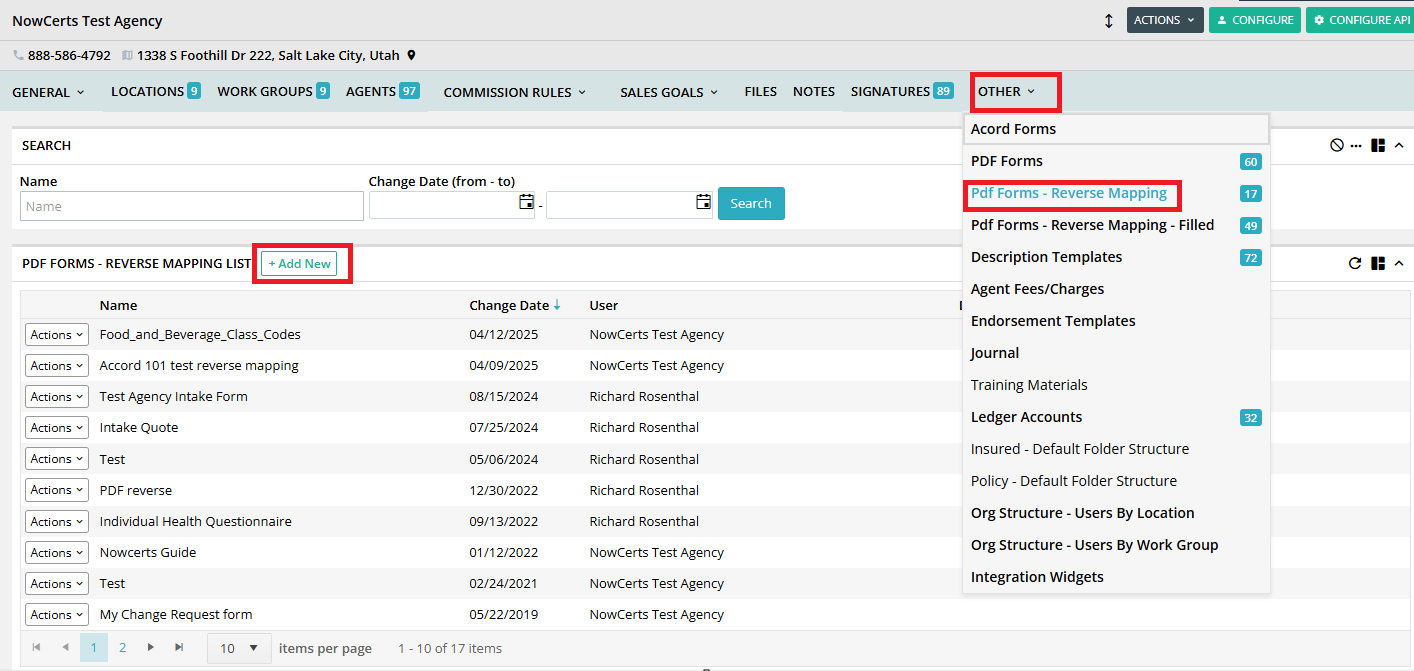This screenshot has width=1414, height=671.
Task: Select PDF Forms menu item
Action: point(1116,161)
